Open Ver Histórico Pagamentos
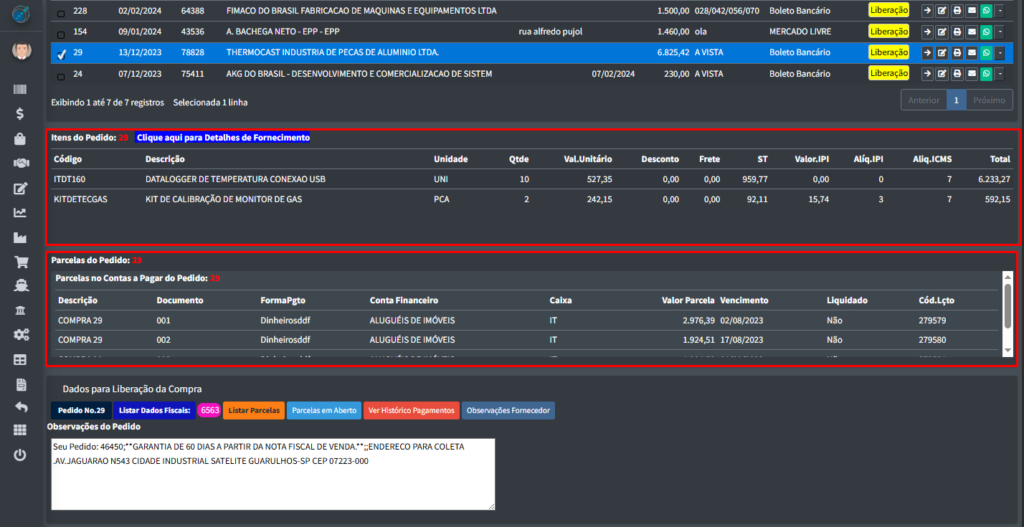Screen dimensions: 1024x527 coord(410,410)
